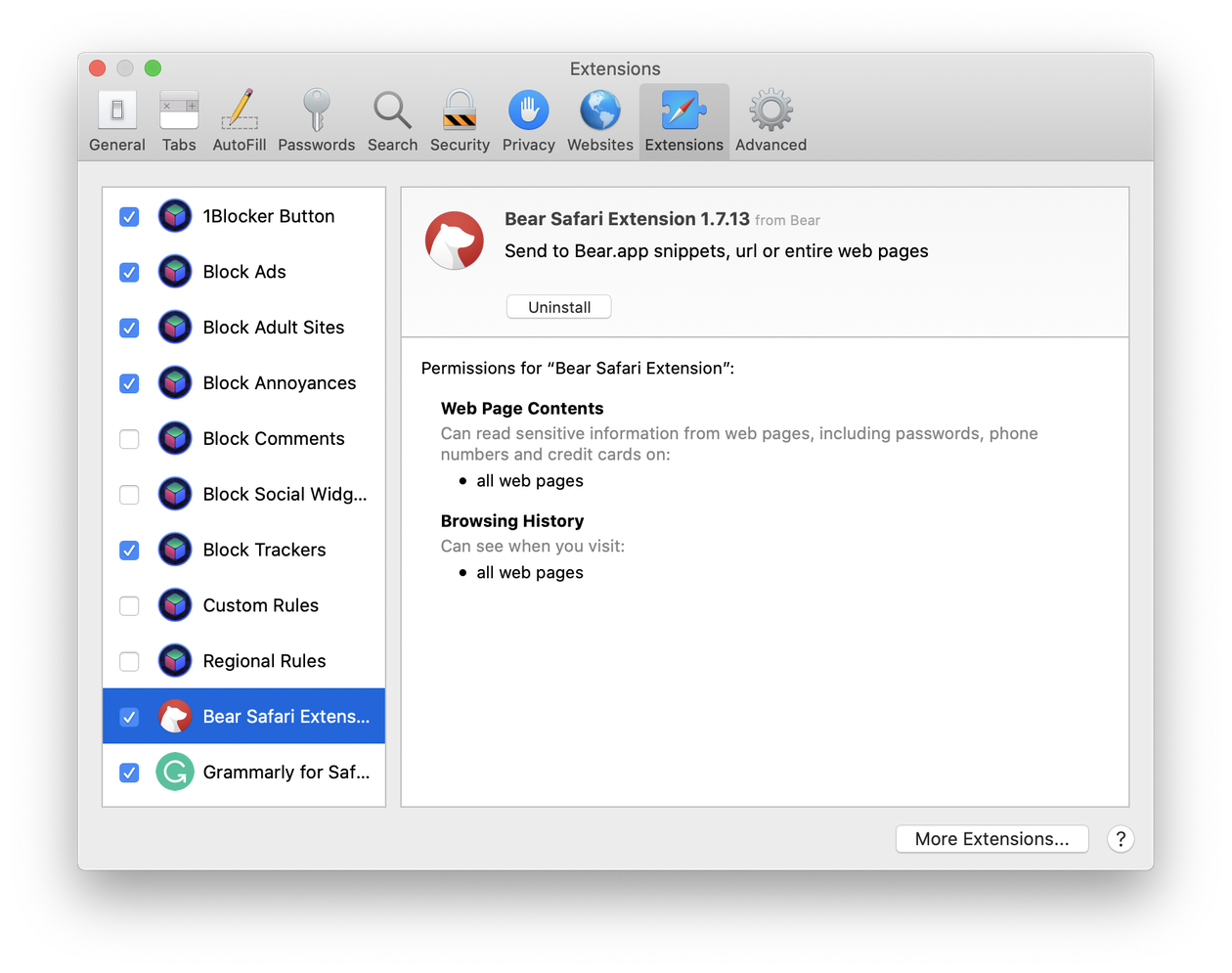Click the Block Ads extension icon
Viewport: 1232px width, 973px height.
click(175, 272)
